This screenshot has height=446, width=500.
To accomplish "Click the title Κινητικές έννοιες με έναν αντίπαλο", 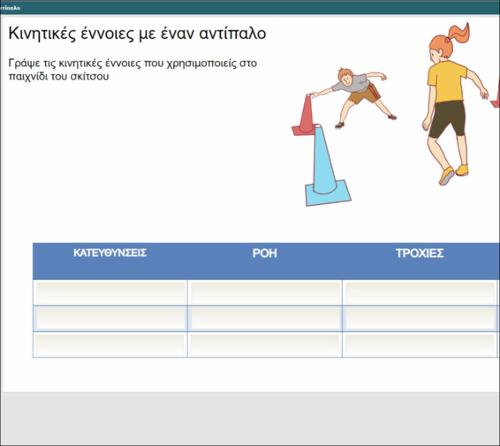I will pos(137,34).
